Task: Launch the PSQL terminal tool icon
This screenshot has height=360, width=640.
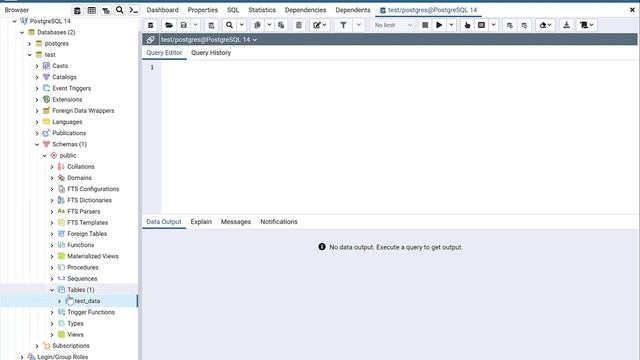Action: [133, 10]
